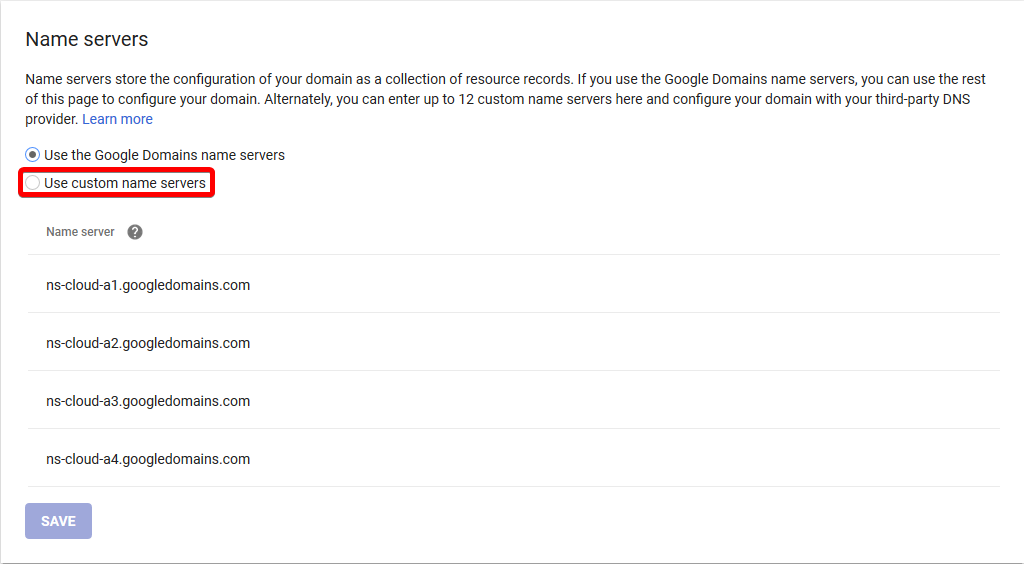Click the Name servers section heading
Image resolution: width=1024 pixels, height=564 pixels.
(x=87, y=39)
